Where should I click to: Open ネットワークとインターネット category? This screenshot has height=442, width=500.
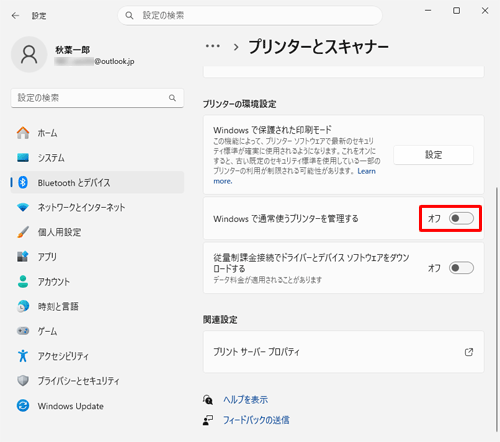[97, 207]
